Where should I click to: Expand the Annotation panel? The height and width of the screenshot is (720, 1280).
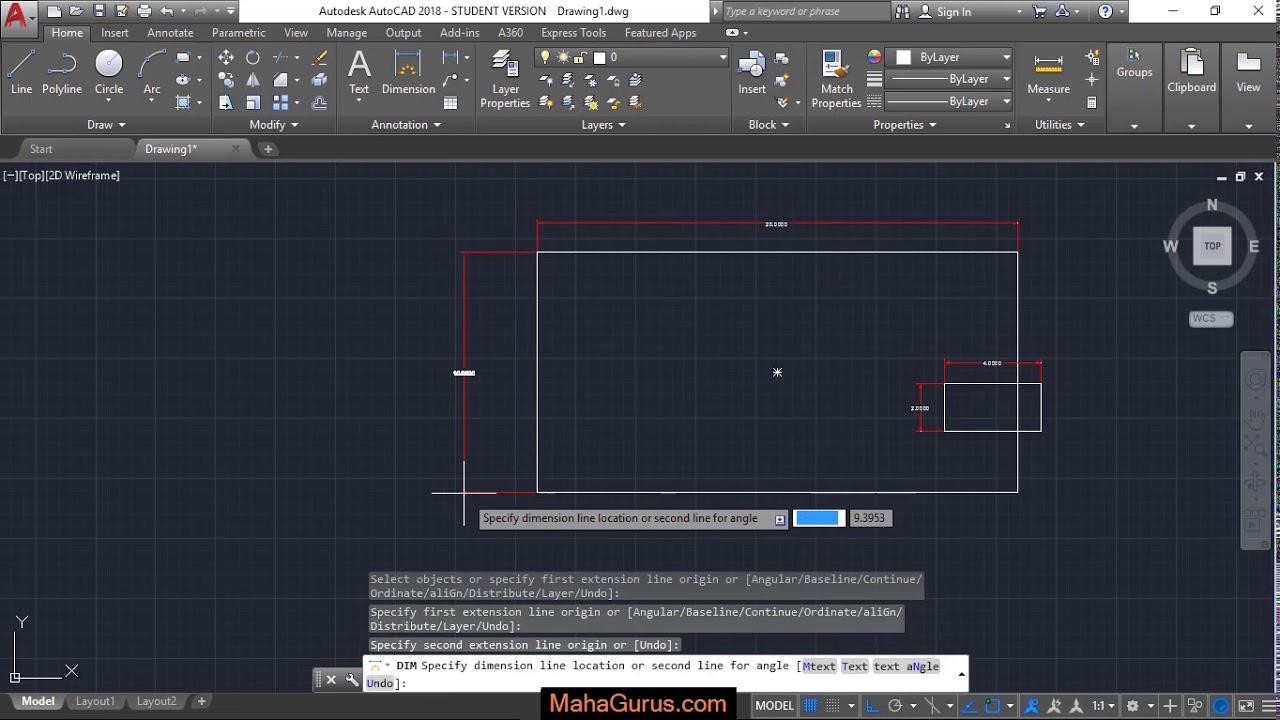[x=406, y=125]
